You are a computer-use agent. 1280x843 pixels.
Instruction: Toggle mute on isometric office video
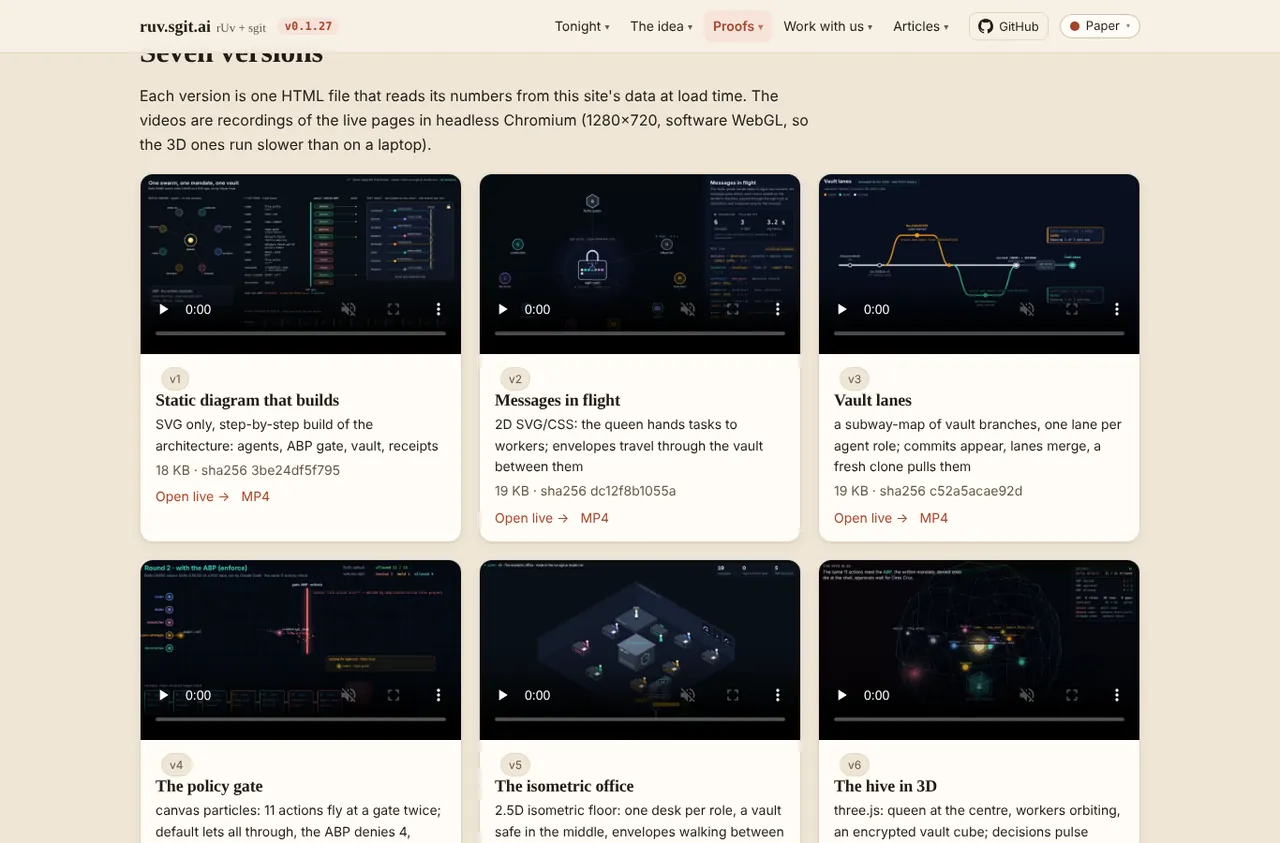click(x=687, y=695)
